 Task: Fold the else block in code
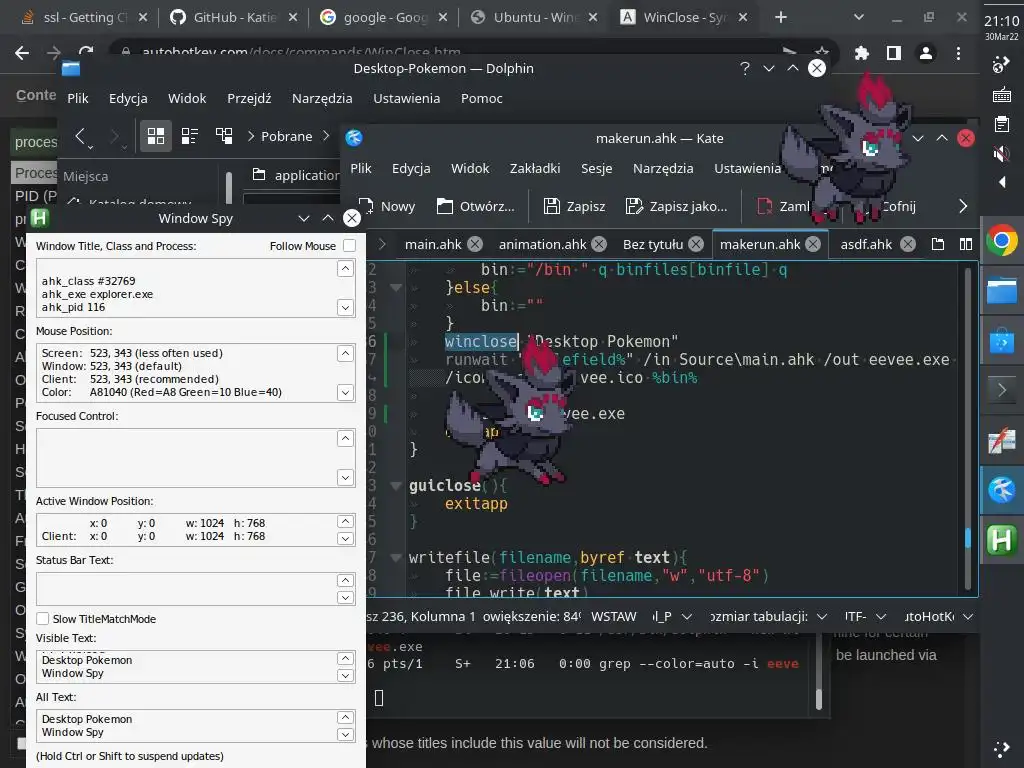pos(395,287)
